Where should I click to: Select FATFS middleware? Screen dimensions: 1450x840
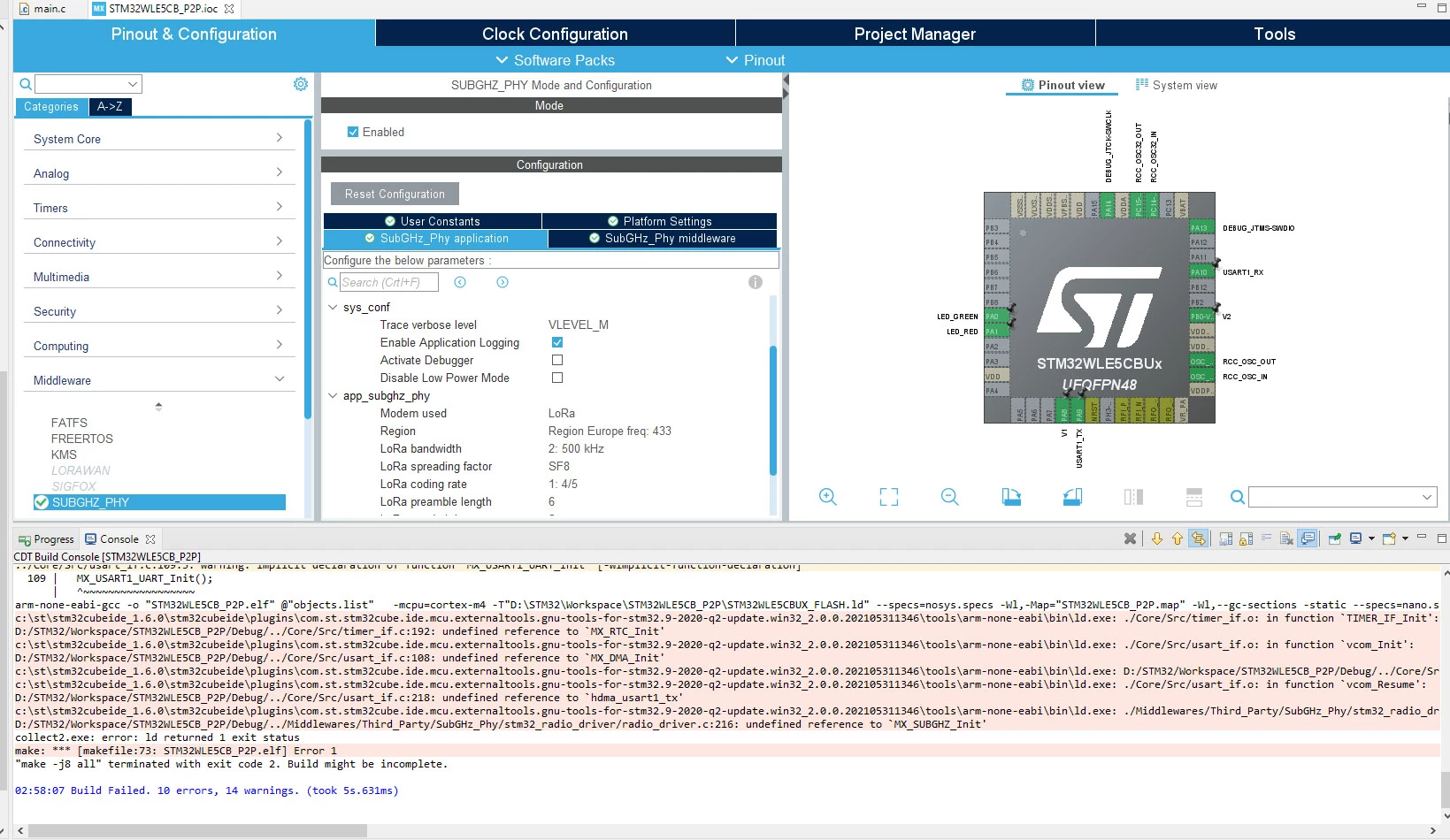point(69,423)
